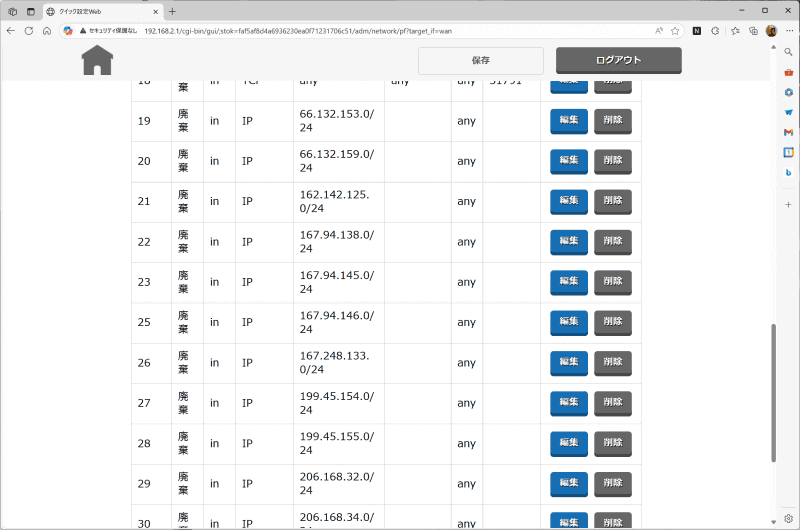This screenshot has width=800, height=530.
Task: Click the browser back arrow
Action: pyautogui.click(x=11, y=31)
